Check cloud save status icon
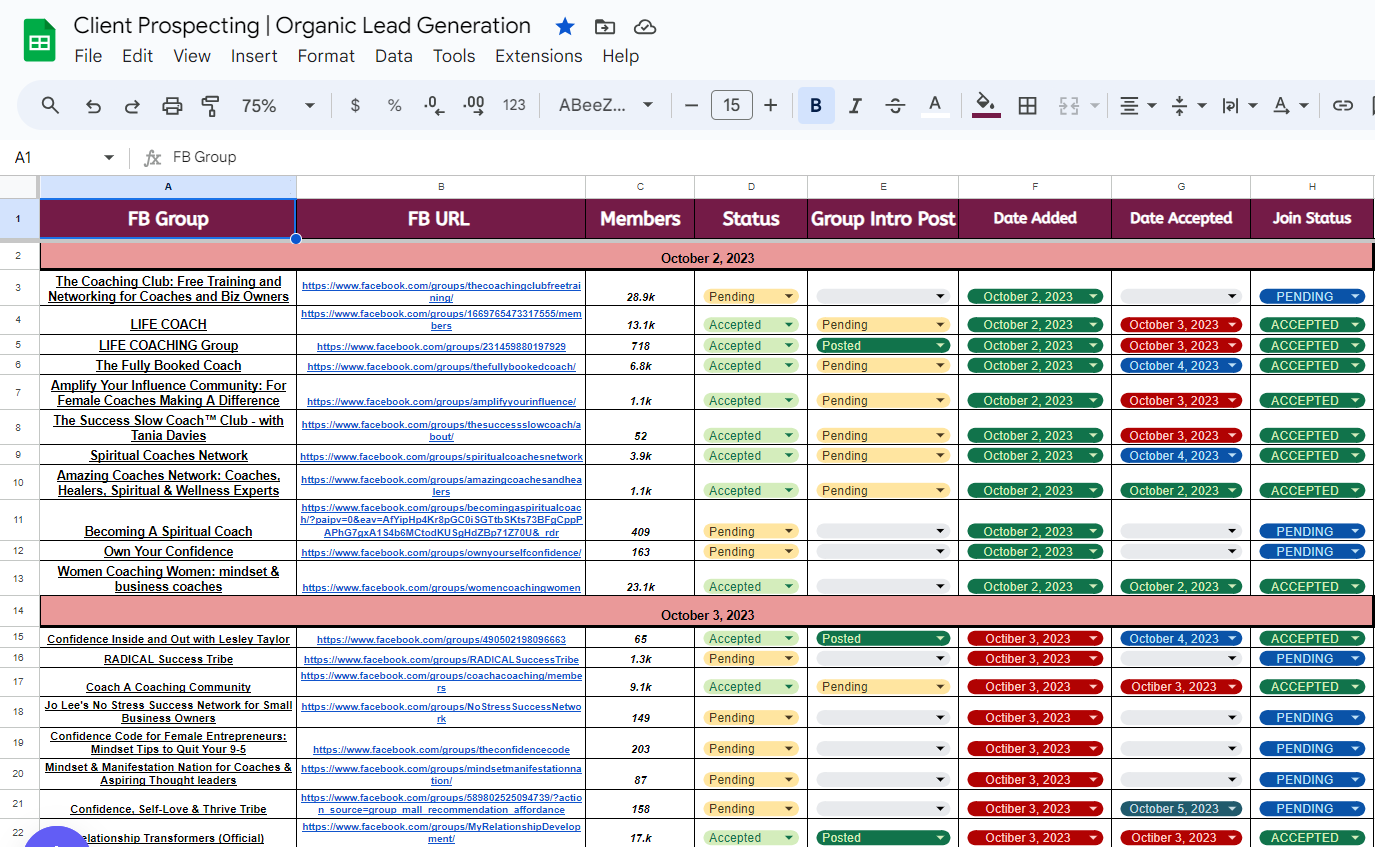Image resolution: width=1375 pixels, height=847 pixels. point(645,27)
